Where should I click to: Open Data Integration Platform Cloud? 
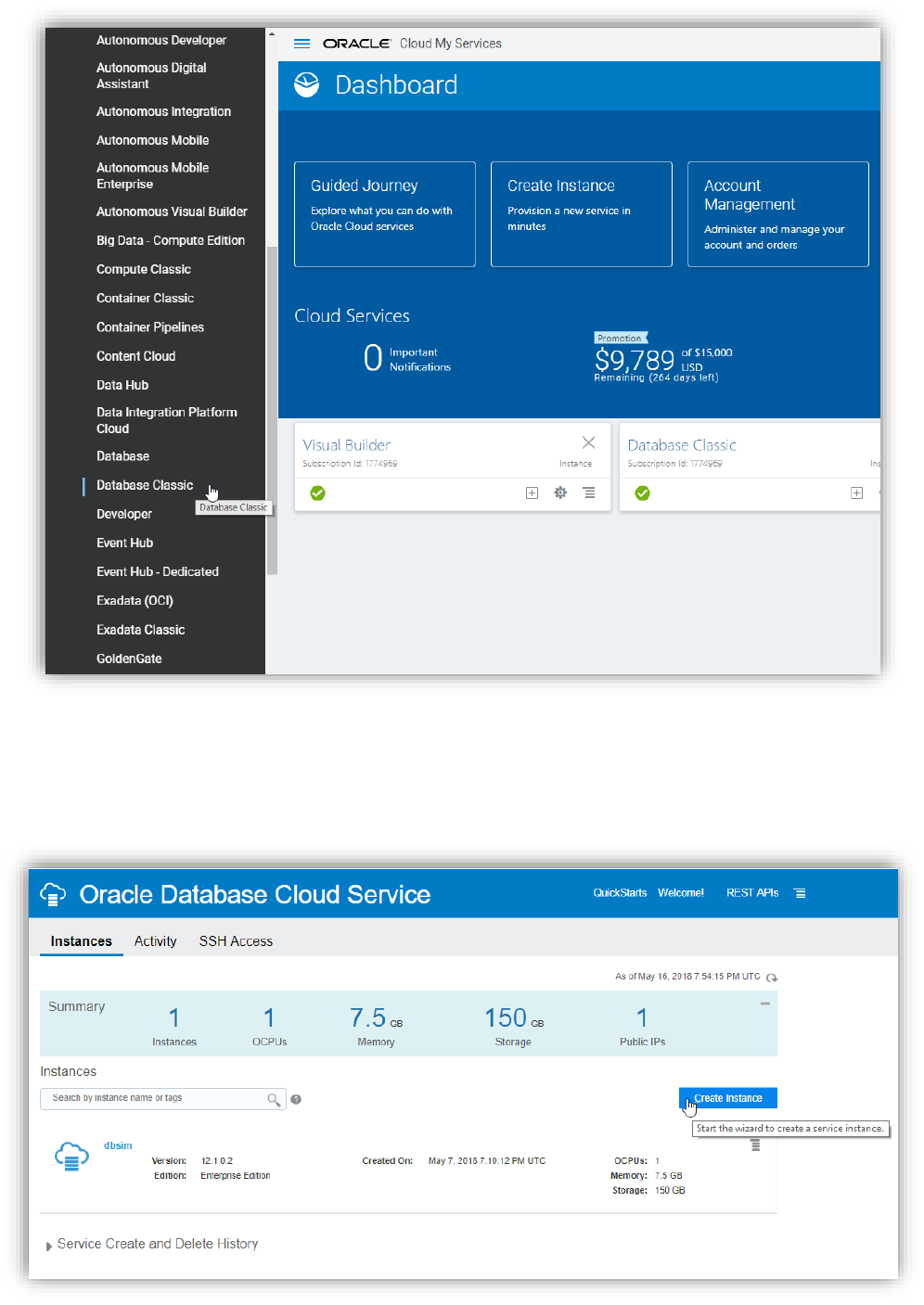(x=167, y=420)
